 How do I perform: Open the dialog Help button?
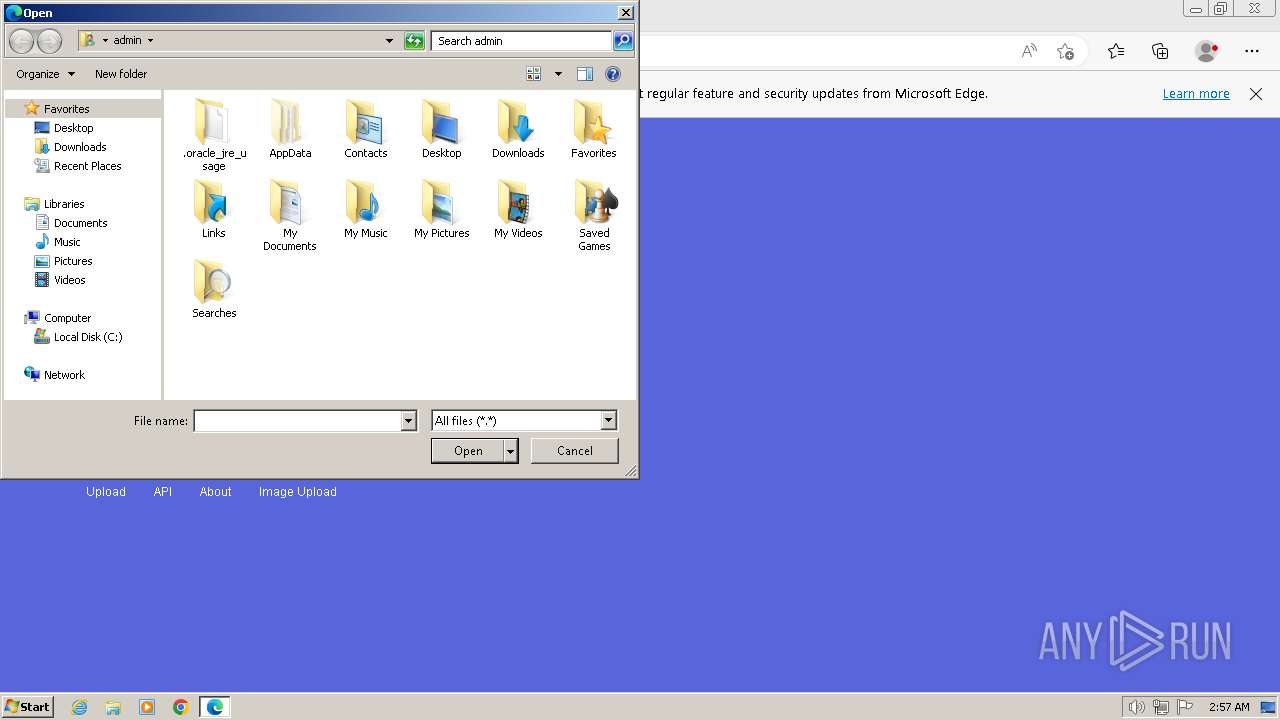(x=613, y=74)
